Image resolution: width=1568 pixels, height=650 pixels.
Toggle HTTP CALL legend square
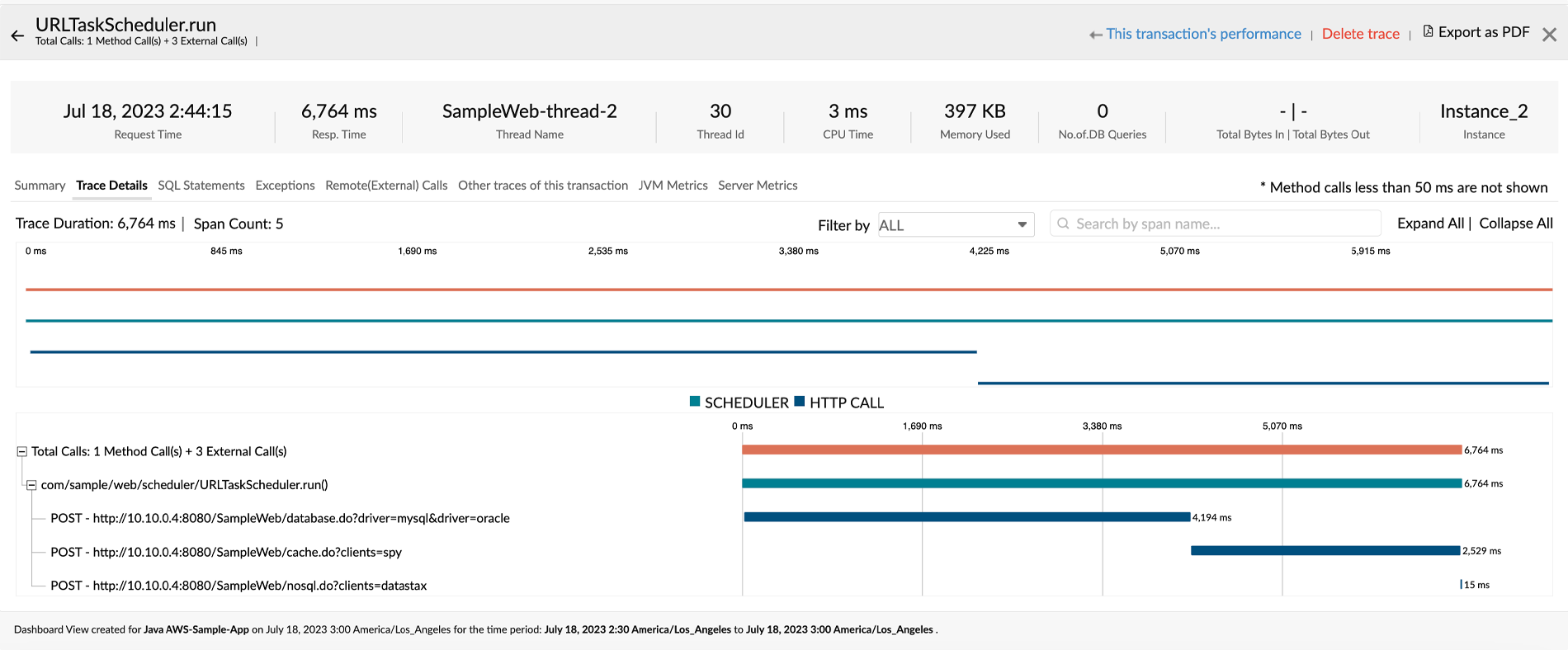pos(799,402)
